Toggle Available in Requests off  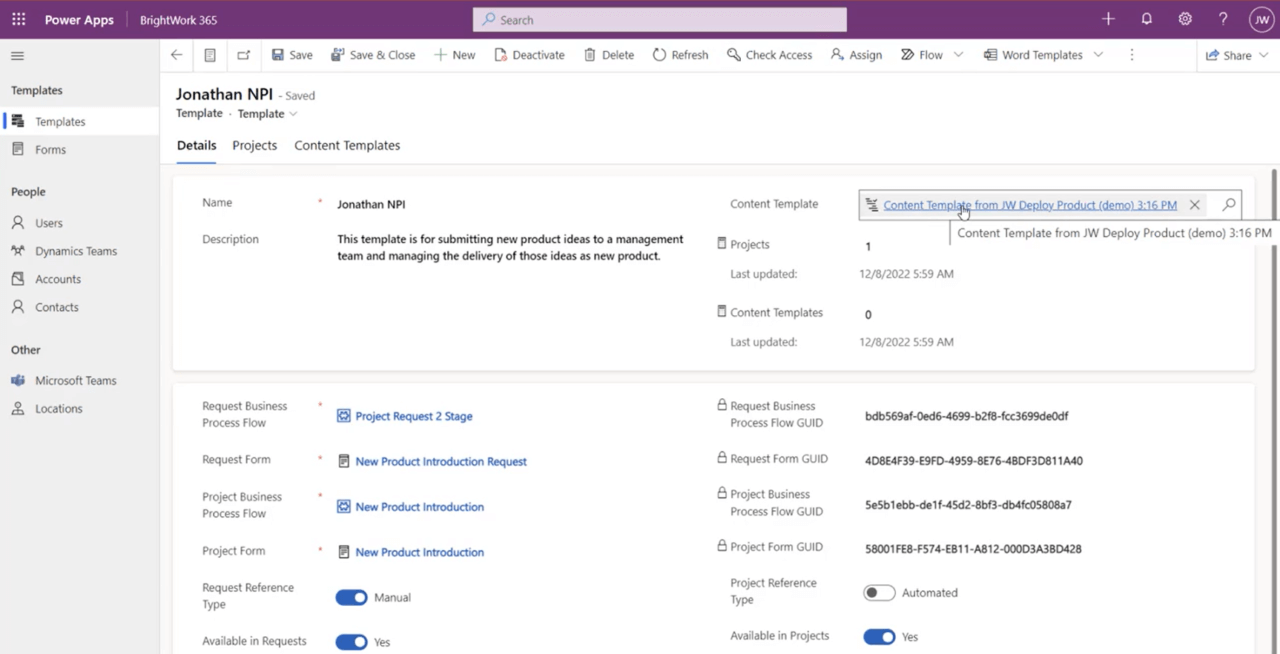351,641
